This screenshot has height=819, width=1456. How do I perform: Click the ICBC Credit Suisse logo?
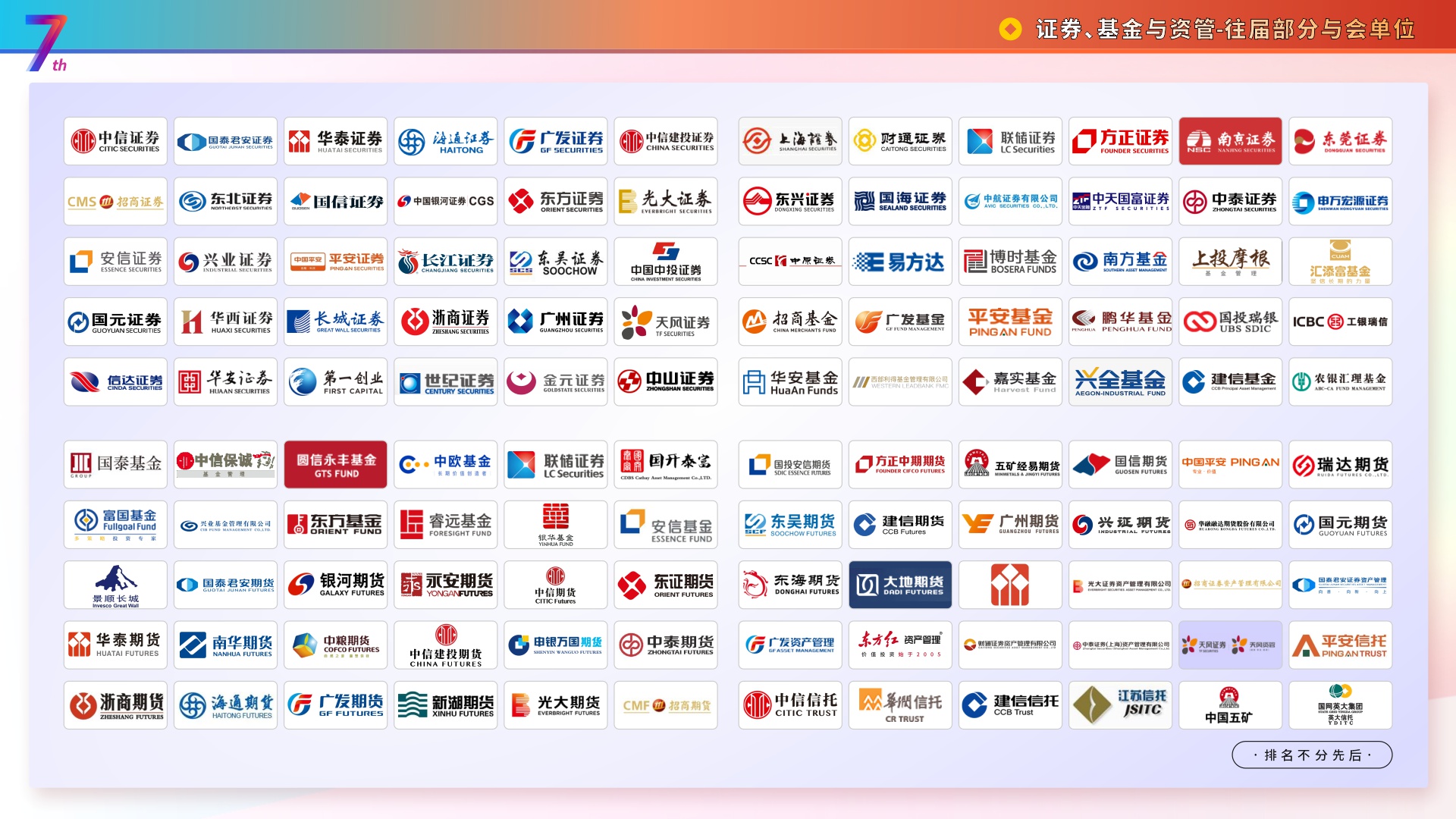click(x=1341, y=322)
